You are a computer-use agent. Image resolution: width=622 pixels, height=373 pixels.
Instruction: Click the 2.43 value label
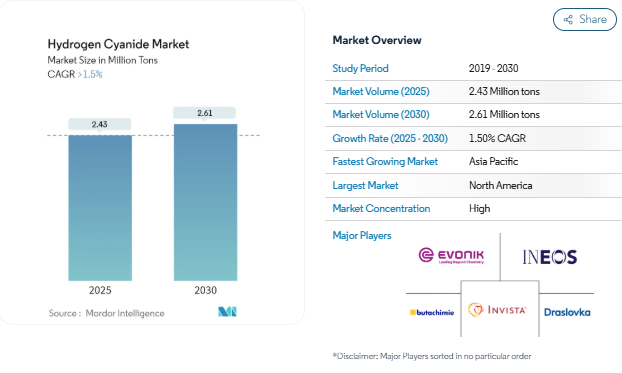(100, 124)
